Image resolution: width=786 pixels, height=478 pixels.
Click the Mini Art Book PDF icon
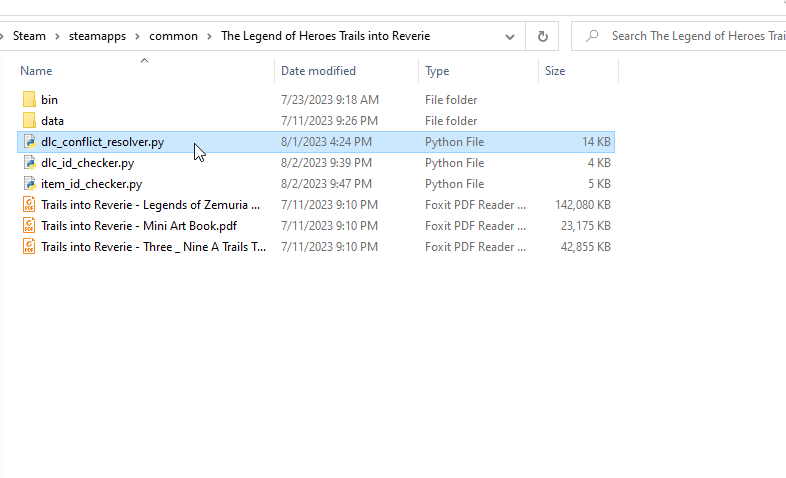coord(29,225)
